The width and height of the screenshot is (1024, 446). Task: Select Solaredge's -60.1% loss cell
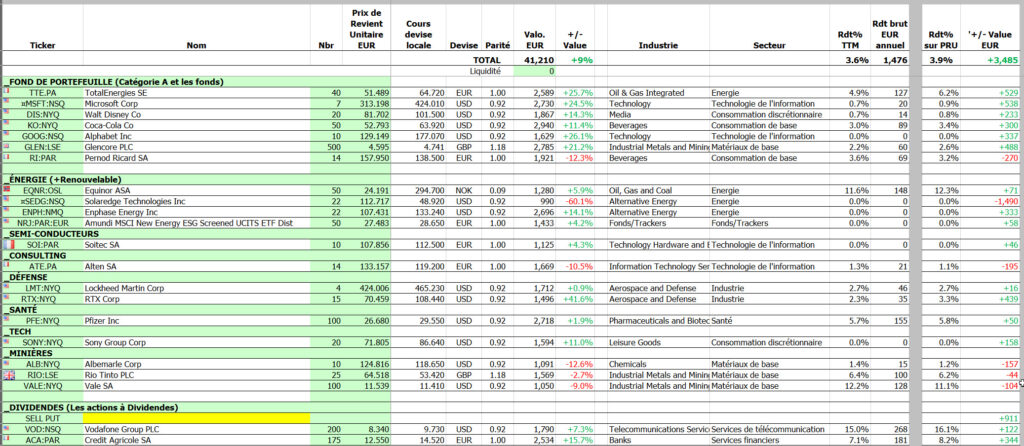575,201
